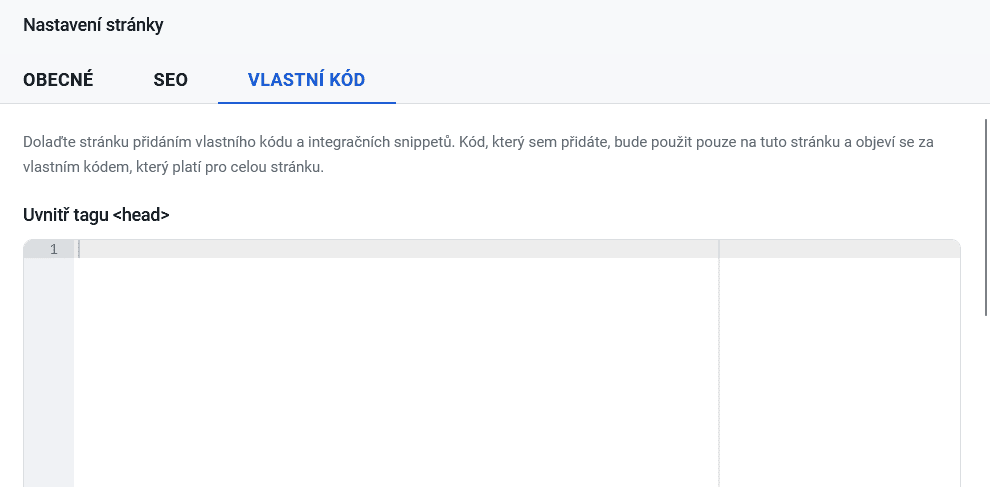
Task: Click the 'Nastavení stránky' title
Action: [93, 25]
